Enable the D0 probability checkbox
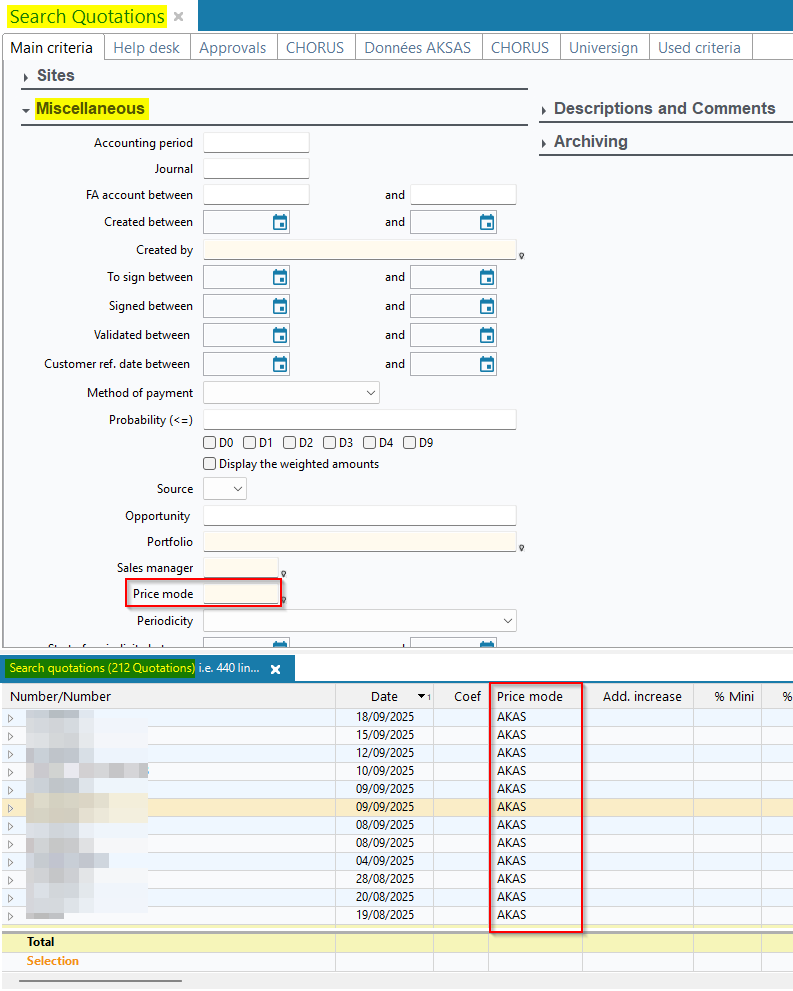 210,442
